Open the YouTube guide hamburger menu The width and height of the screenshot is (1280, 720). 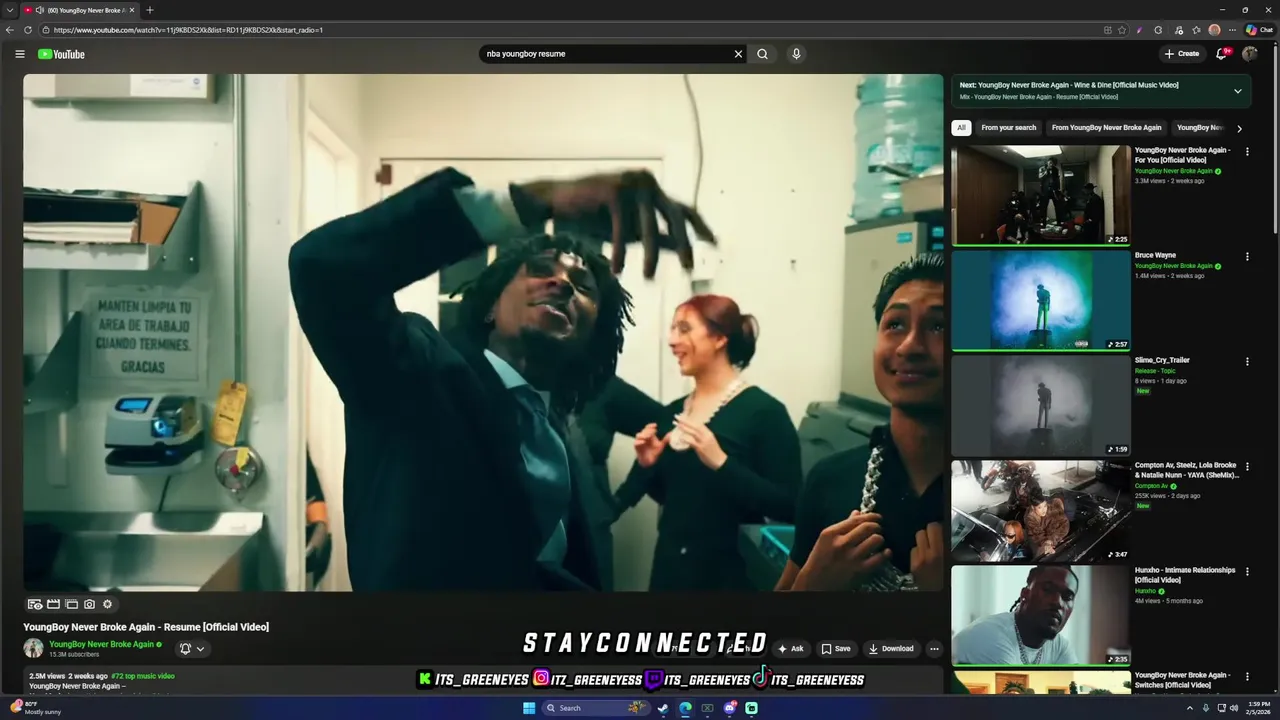pyautogui.click(x=19, y=54)
